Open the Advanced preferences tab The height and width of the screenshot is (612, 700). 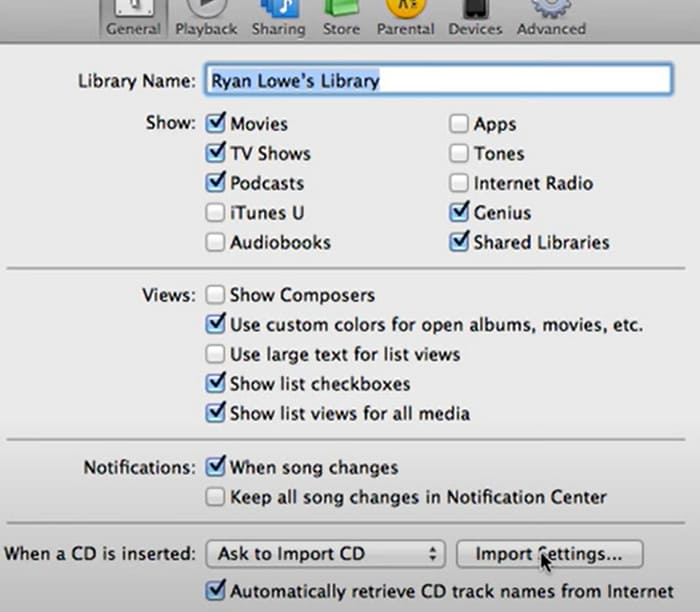coord(551,19)
